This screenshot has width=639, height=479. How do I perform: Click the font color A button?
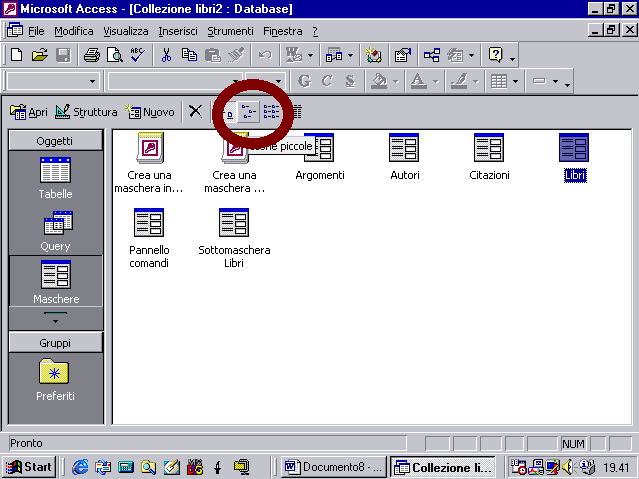418,82
